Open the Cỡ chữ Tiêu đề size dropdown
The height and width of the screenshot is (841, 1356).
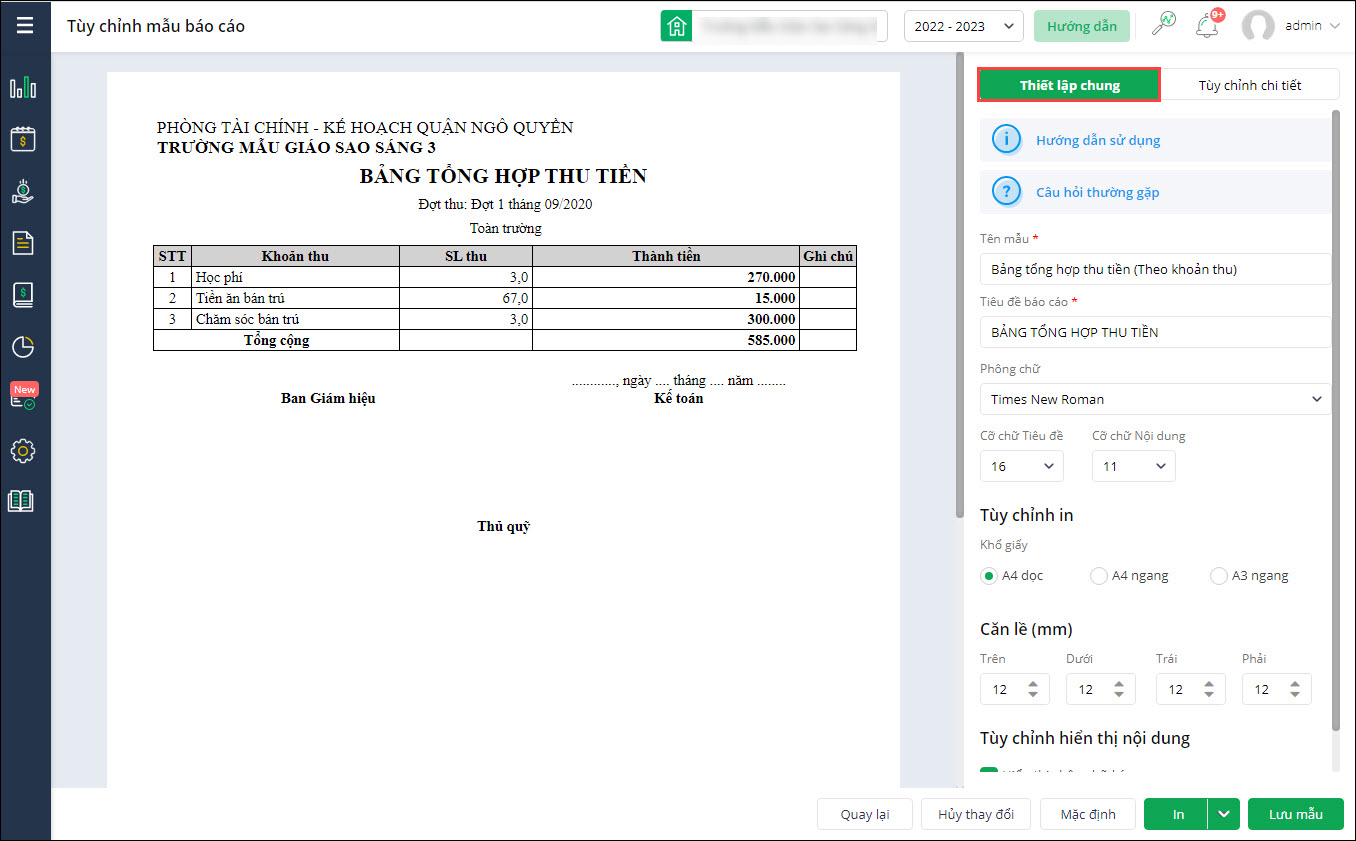(x=1022, y=466)
